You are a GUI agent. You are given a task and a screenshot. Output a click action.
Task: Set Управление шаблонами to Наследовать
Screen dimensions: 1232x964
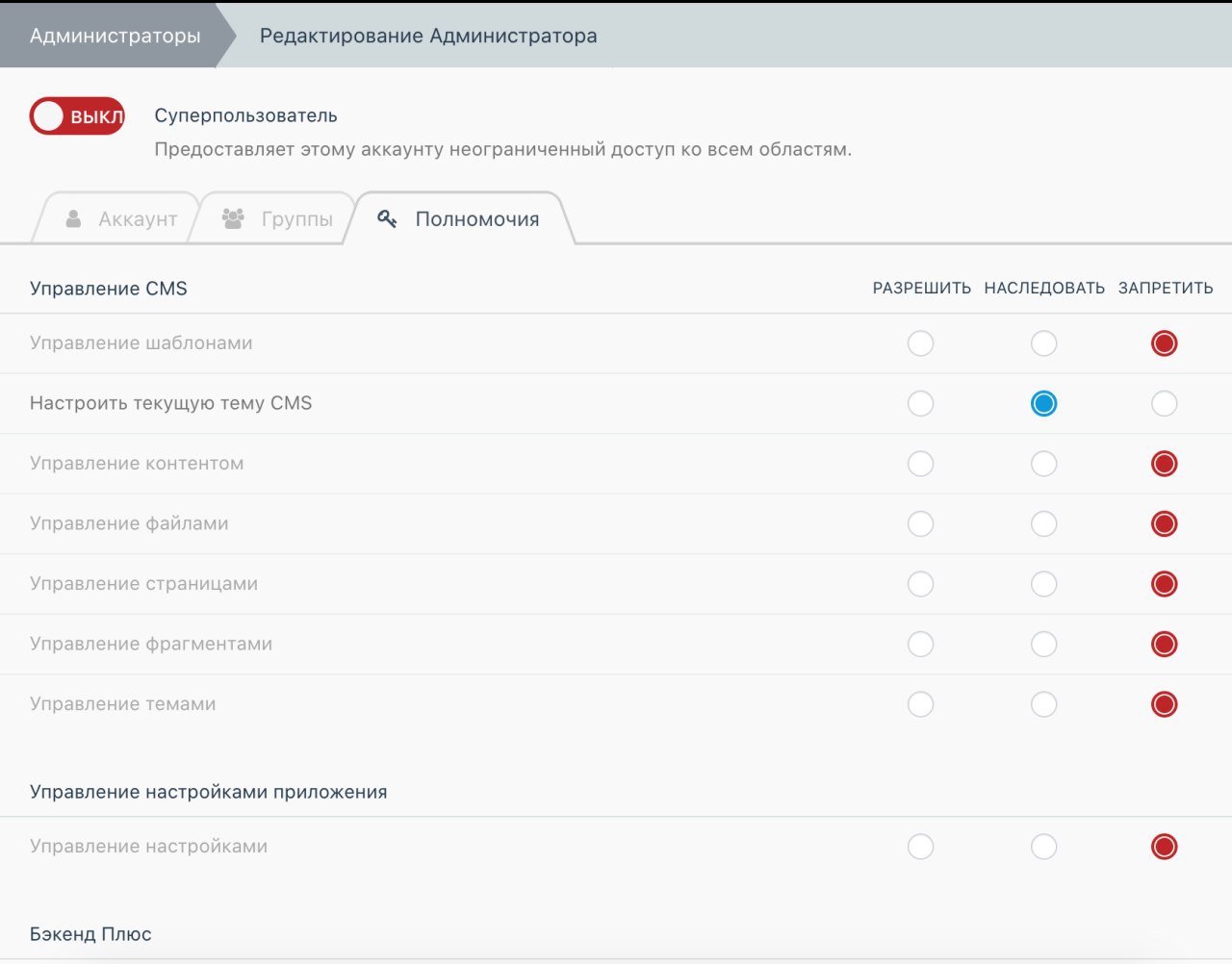(1043, 343)
